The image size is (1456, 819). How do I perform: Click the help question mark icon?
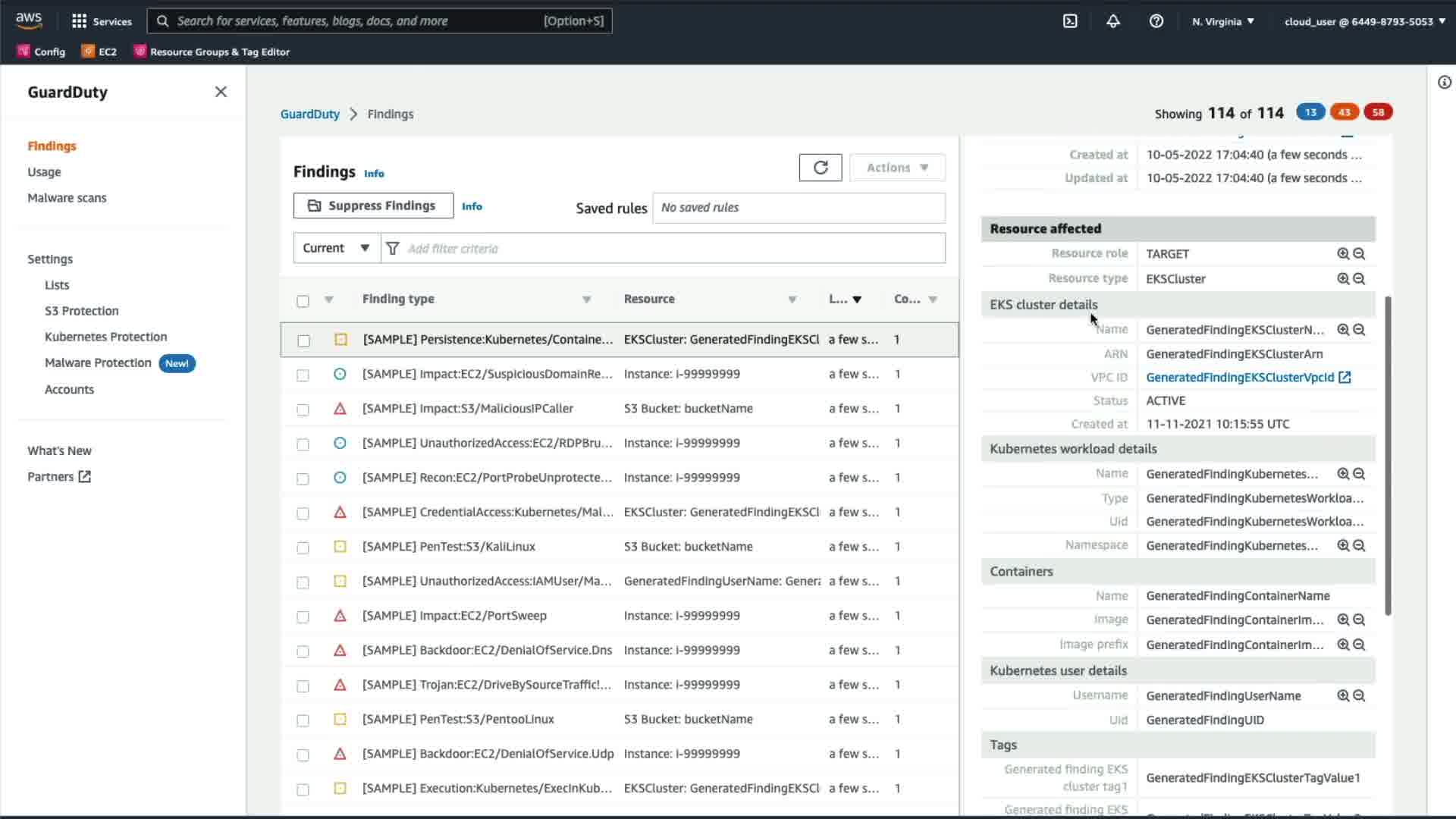(x=1156, y=21)
